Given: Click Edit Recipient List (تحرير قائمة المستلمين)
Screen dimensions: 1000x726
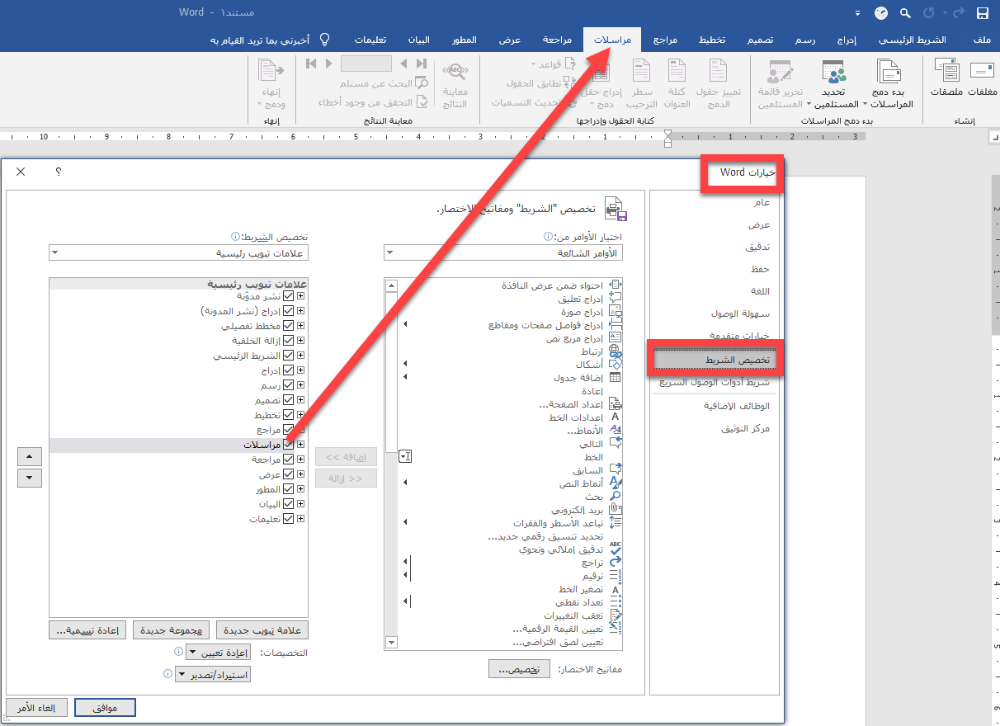Looking at the screenshot, I should [x=780, y=83].
